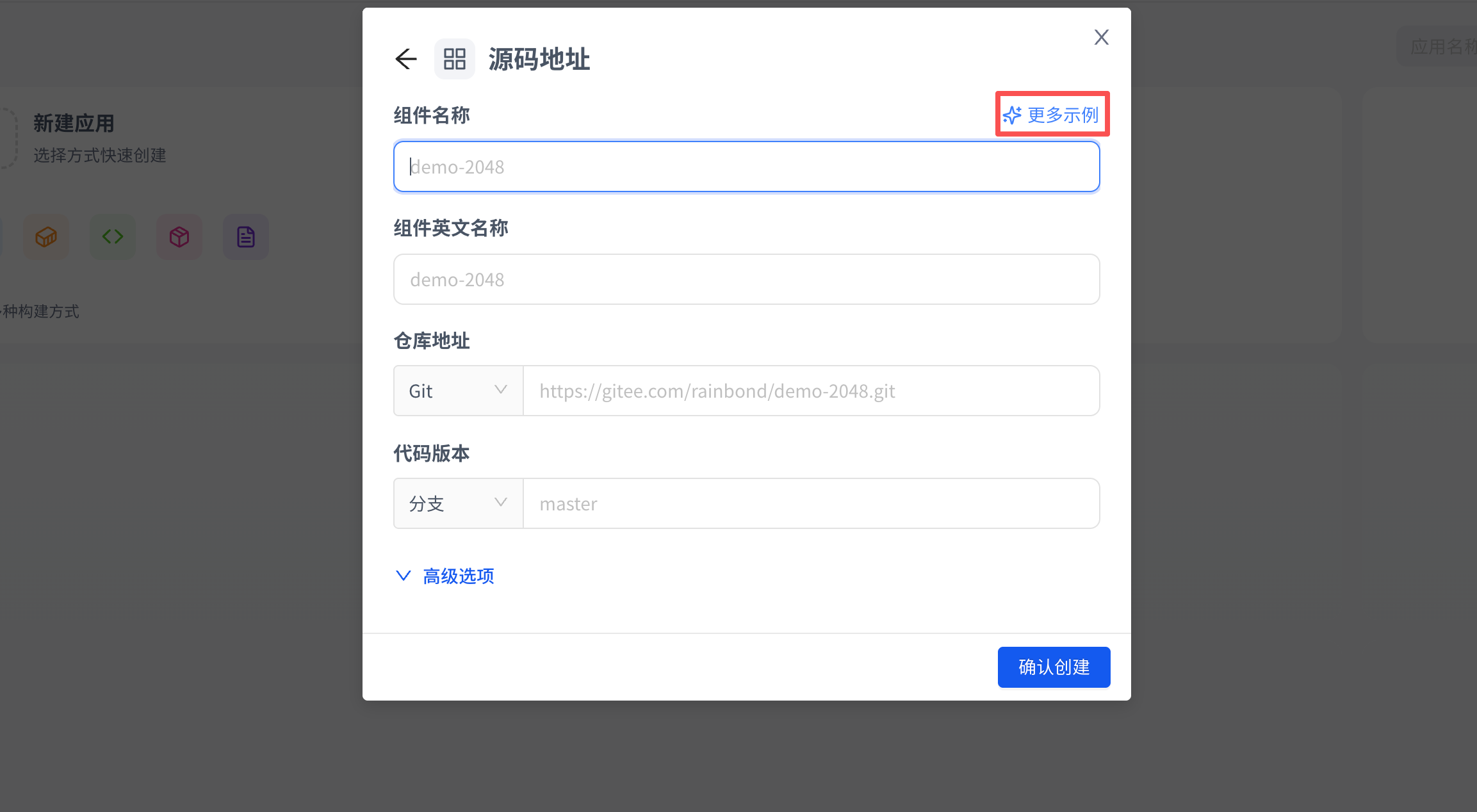Expand the 高级选项 section
This screenshot has width=1477, height=812.
coord(459,576)
